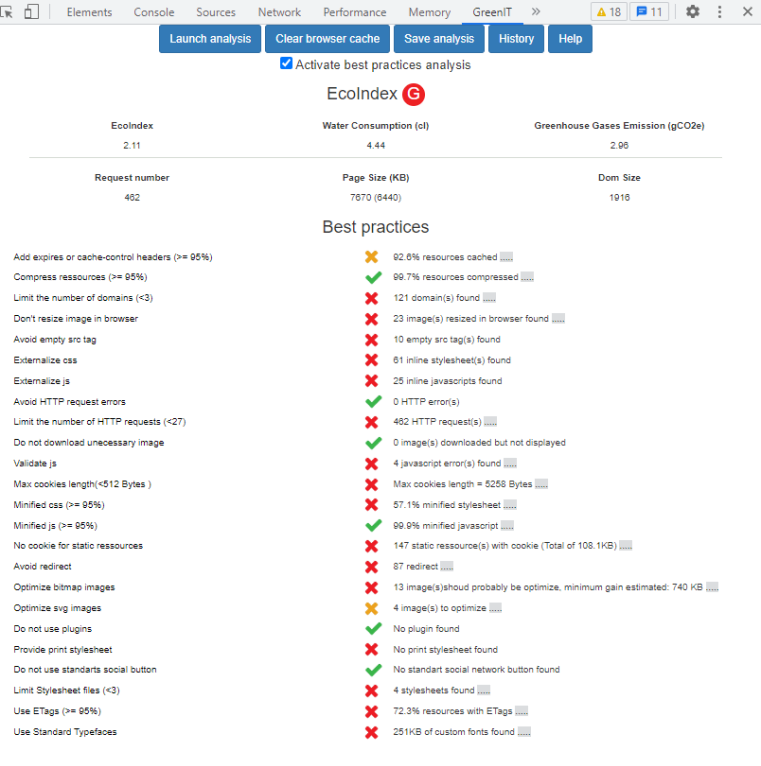Expand details after 462 HTTP request(s)
Screen dimensions: 761x766
(x=491, y=422)
